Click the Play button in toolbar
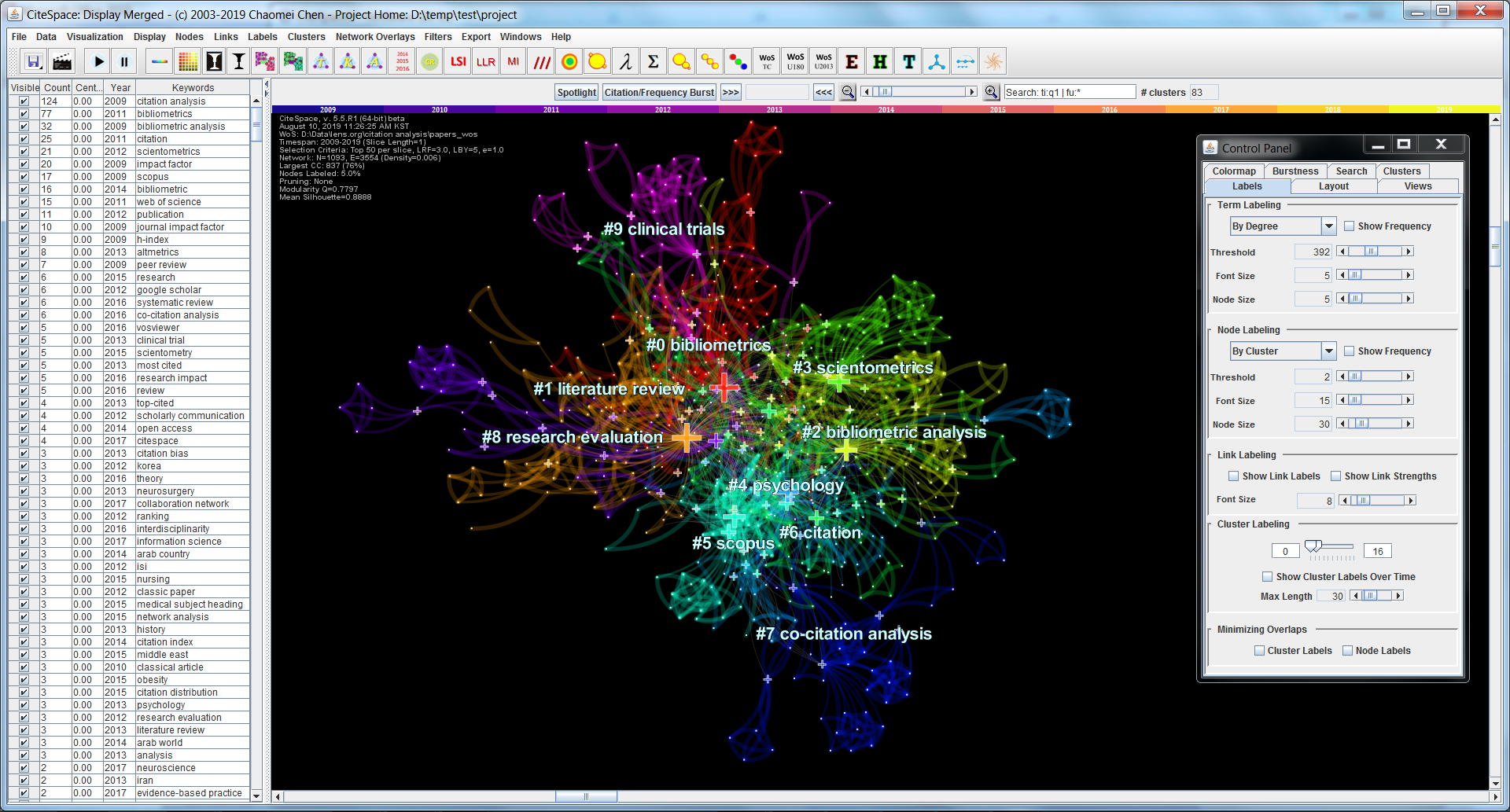This screenshot has width=1510, height=812. tap(98, 61)
